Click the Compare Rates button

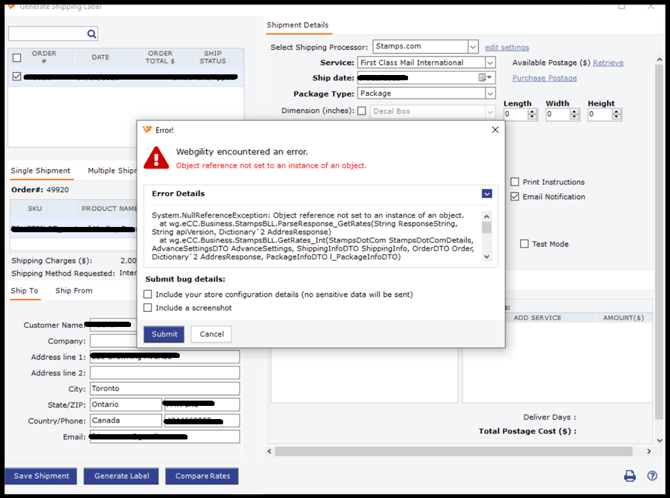coord(202,476)
